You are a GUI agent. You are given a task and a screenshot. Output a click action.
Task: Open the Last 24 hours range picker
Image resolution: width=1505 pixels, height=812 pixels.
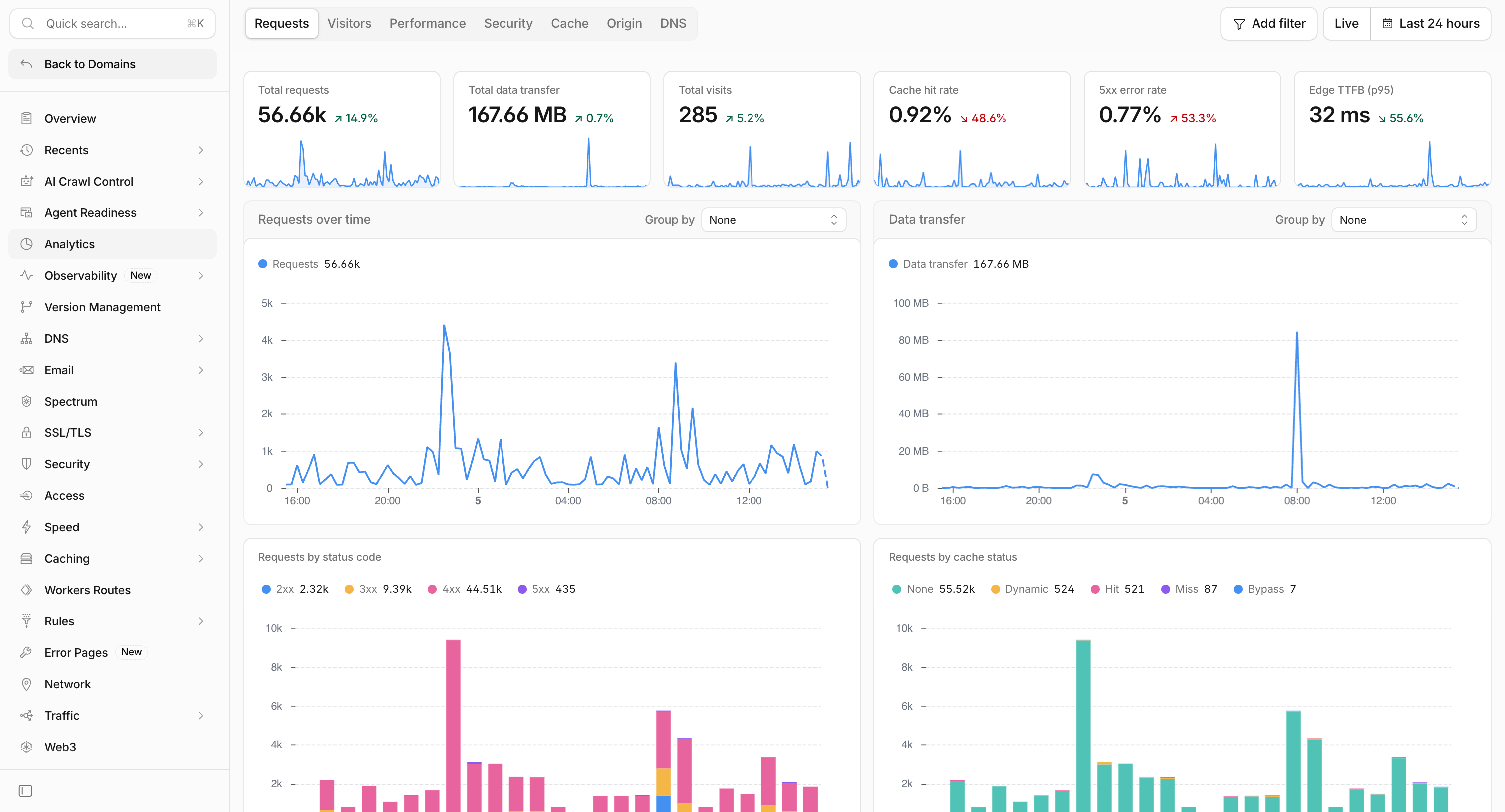point(1431,24)
